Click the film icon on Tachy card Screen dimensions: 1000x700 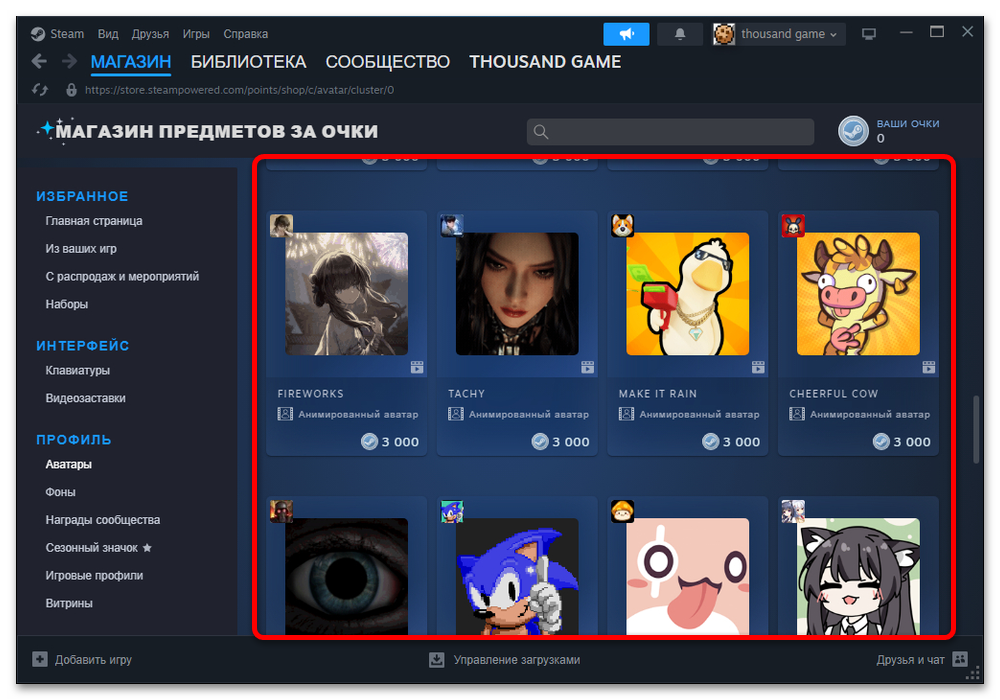[587, 367]
